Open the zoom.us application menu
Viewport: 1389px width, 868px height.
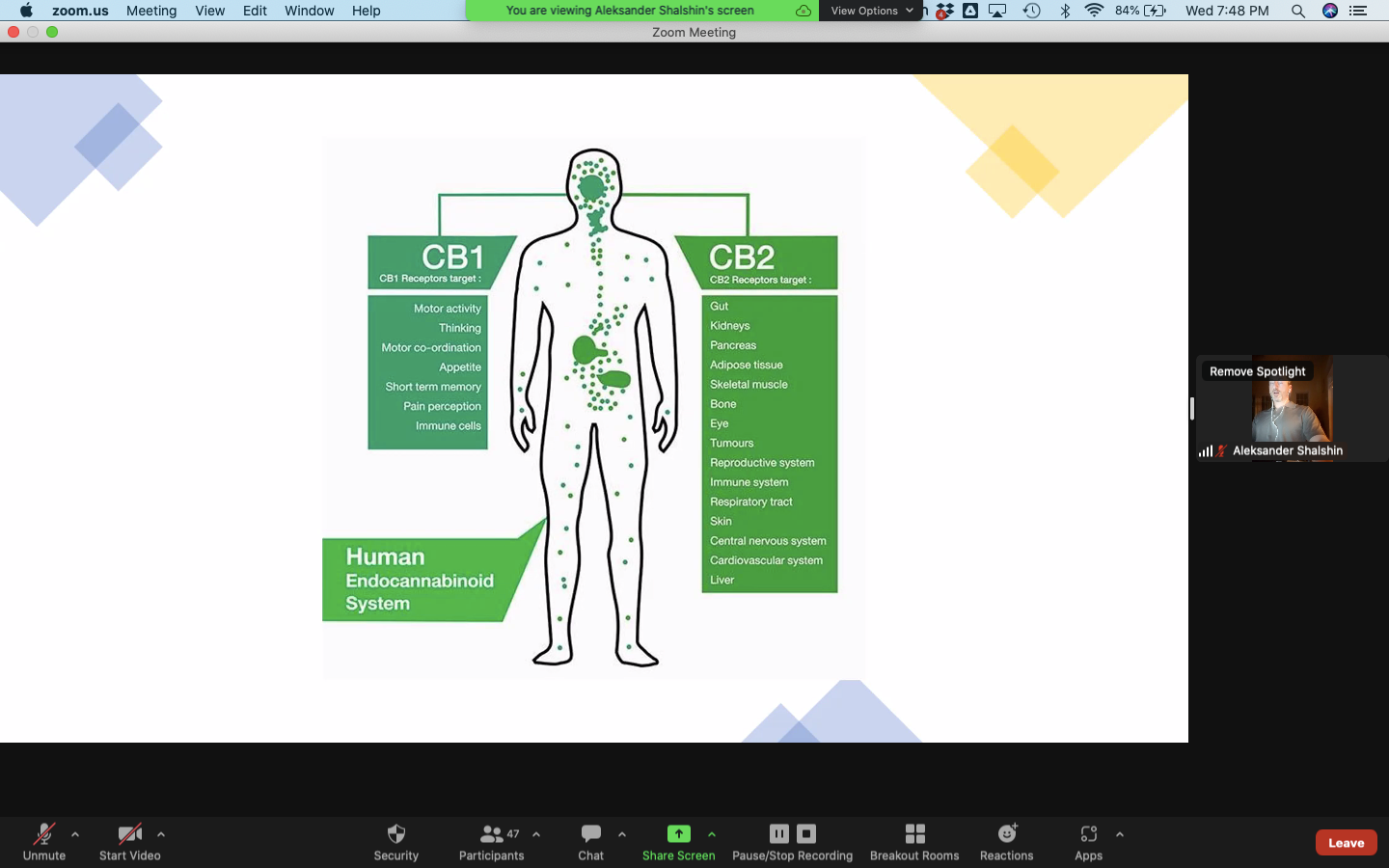[80, 11]
